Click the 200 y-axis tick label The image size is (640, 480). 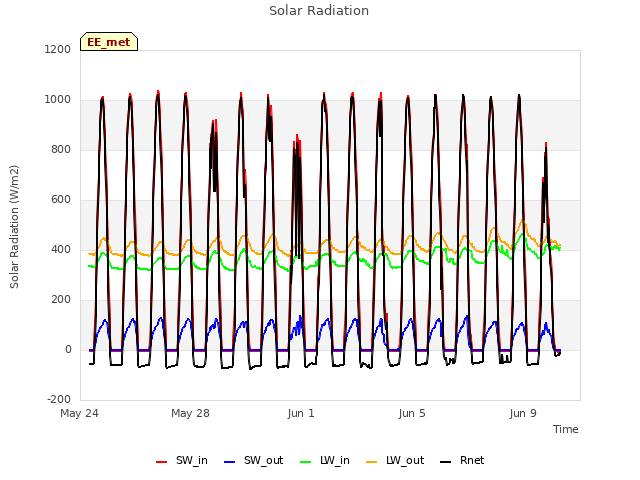[x=61, y=300]
